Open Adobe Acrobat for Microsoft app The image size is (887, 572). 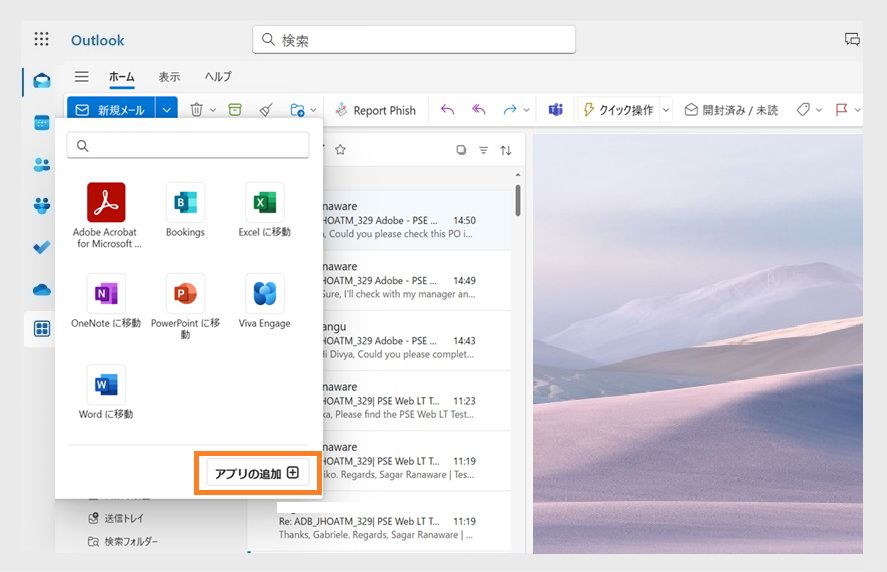106,215
